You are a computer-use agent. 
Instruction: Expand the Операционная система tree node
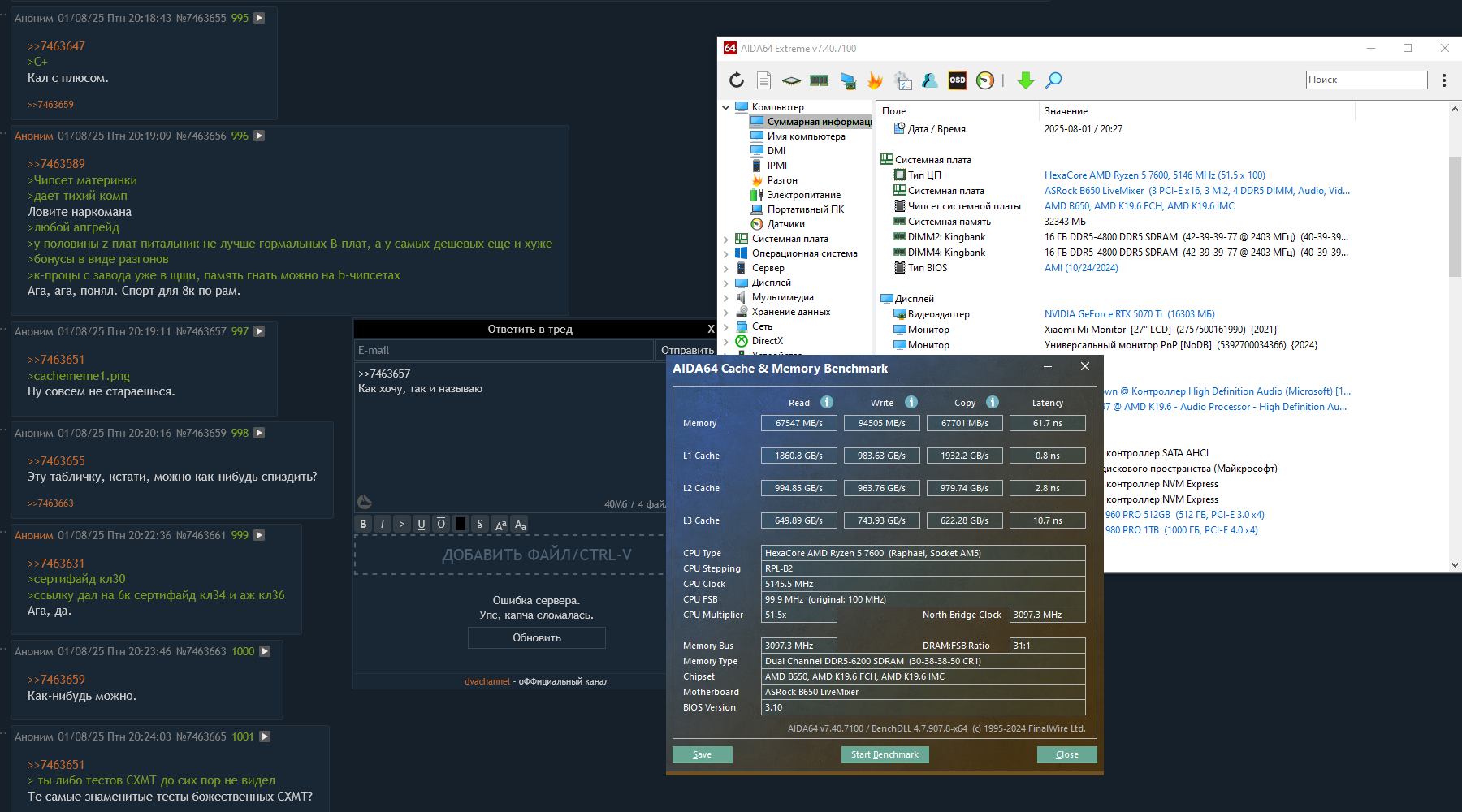coord(726,253)
